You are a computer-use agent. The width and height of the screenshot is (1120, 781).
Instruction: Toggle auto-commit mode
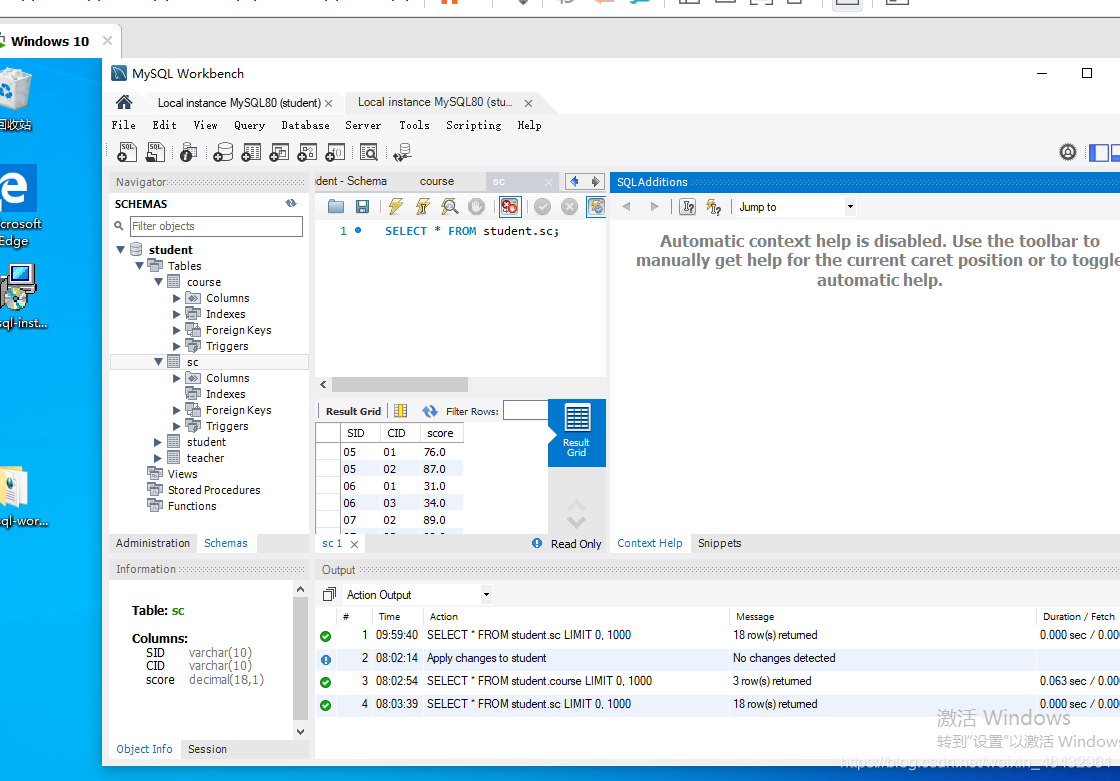click(x=596, y=207)
